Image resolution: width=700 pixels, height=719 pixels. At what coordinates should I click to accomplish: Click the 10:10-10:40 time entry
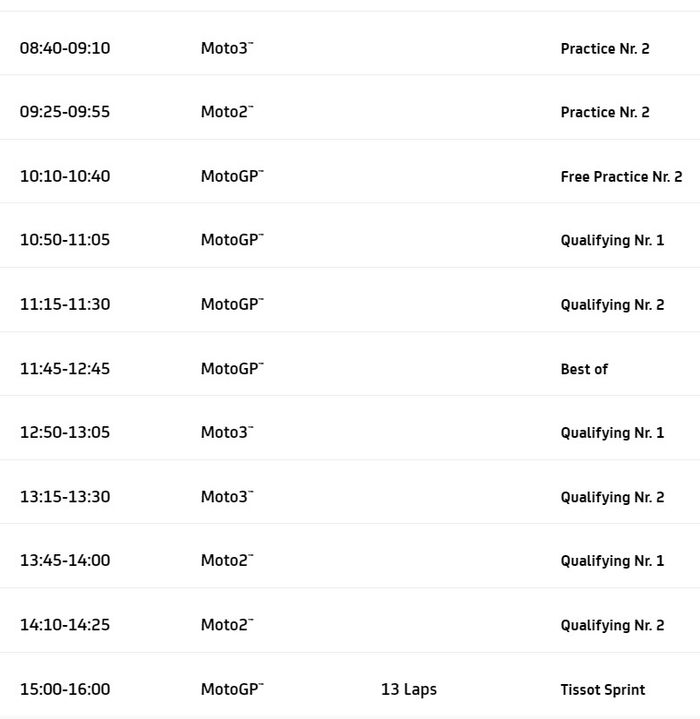pos(65,176)
